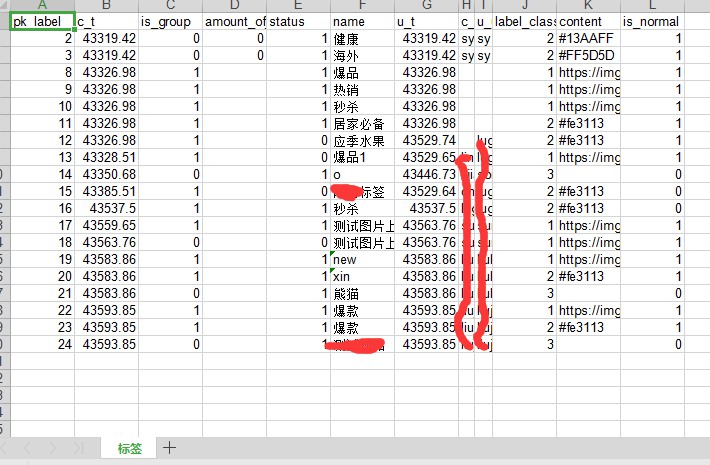Select column B header

coord(106,5)
